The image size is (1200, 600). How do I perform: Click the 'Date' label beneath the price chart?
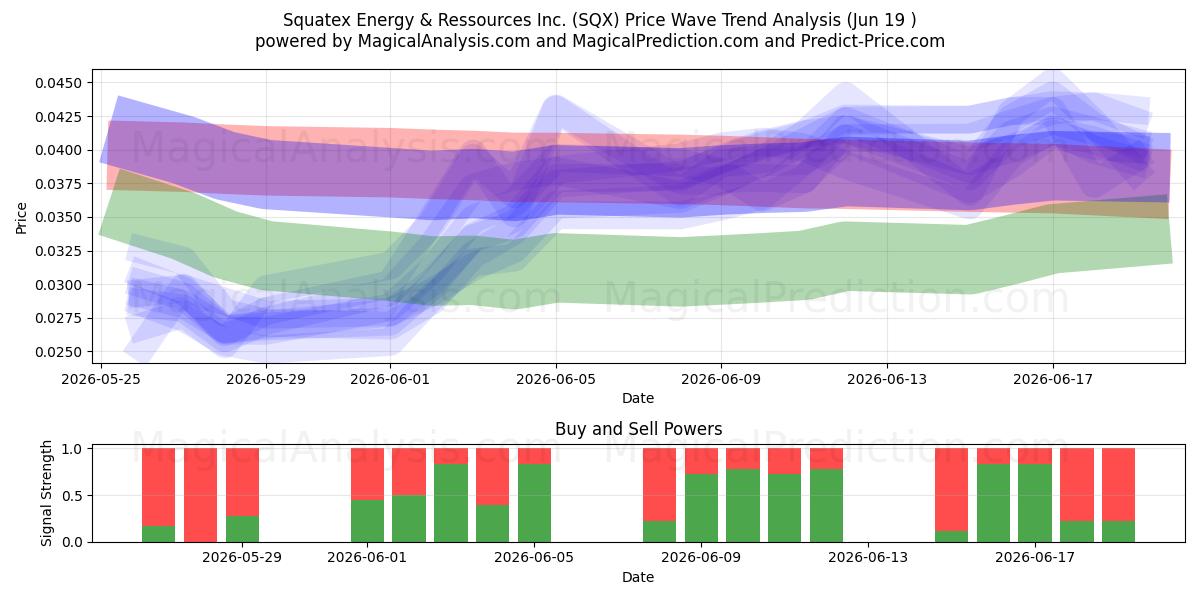[x=638, y=398]
